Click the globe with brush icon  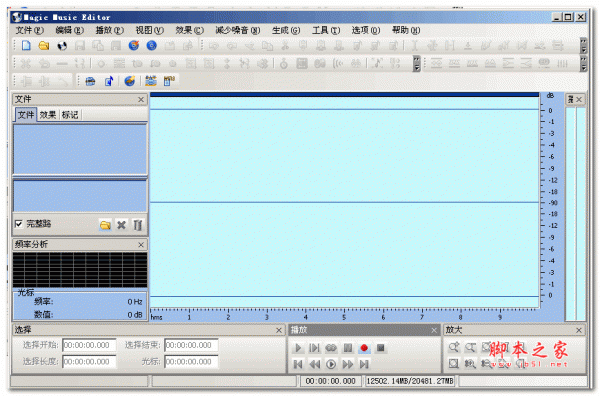pyautogui.click(x=130, y=81)
